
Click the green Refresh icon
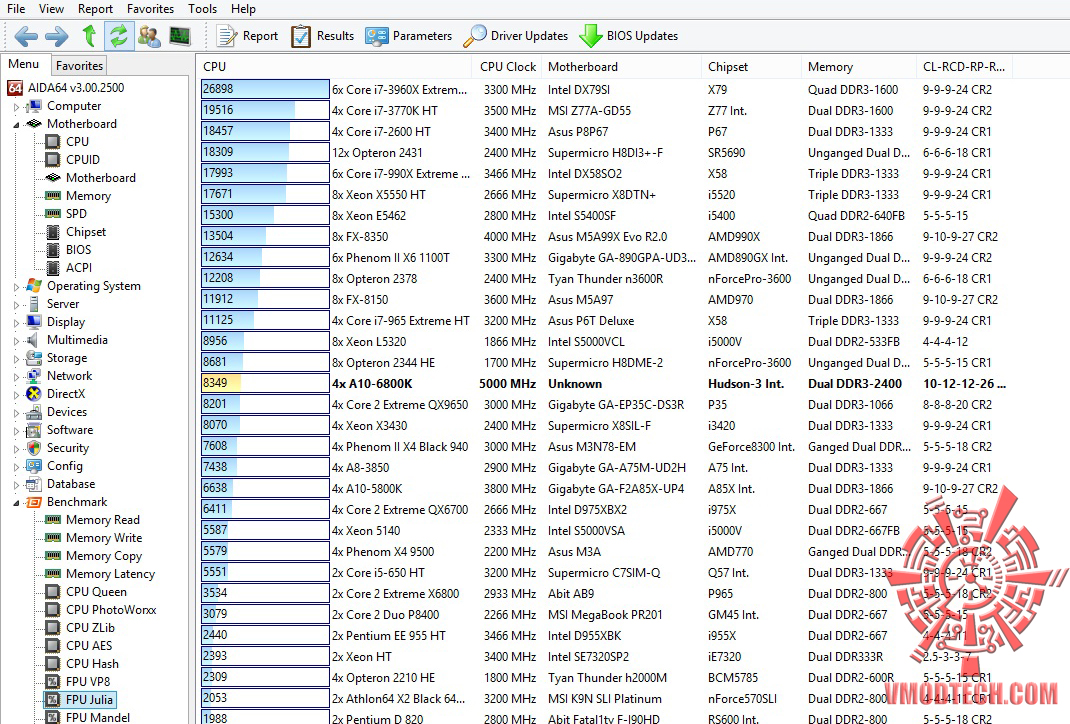119,35
